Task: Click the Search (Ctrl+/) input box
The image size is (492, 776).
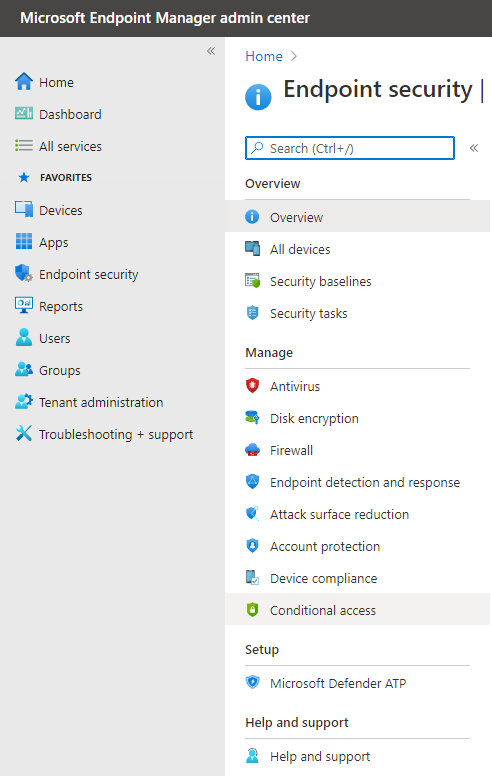Action: point(350,148)
